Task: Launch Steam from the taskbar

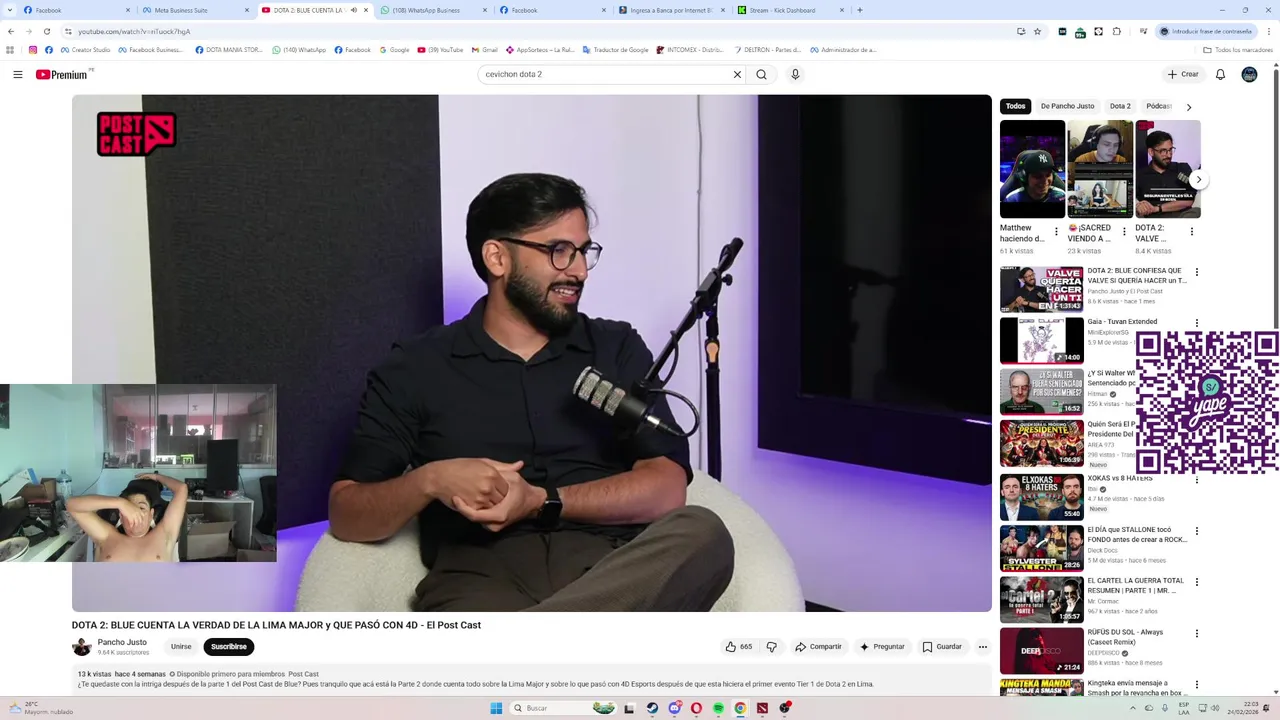Action: coord(652,708)
